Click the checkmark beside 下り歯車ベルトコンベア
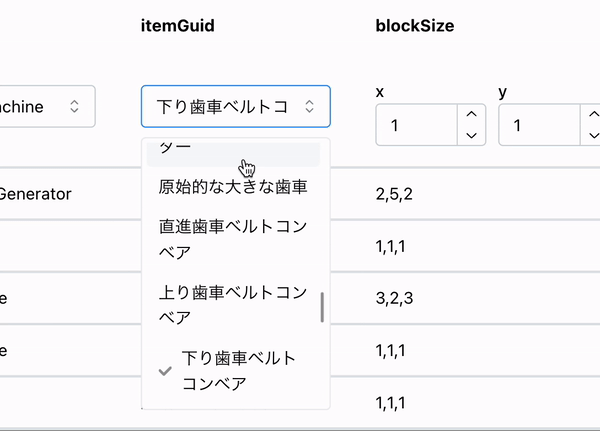Screen dimensions: 600x431 [165, 371]
